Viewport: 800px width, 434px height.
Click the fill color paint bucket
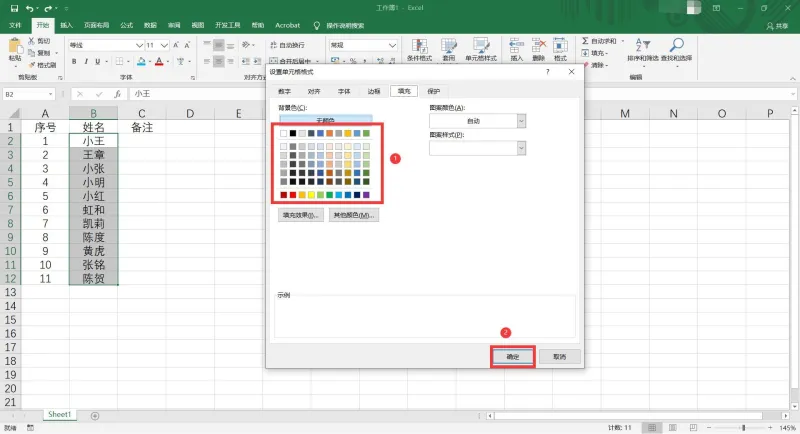[x=141, y=61]
